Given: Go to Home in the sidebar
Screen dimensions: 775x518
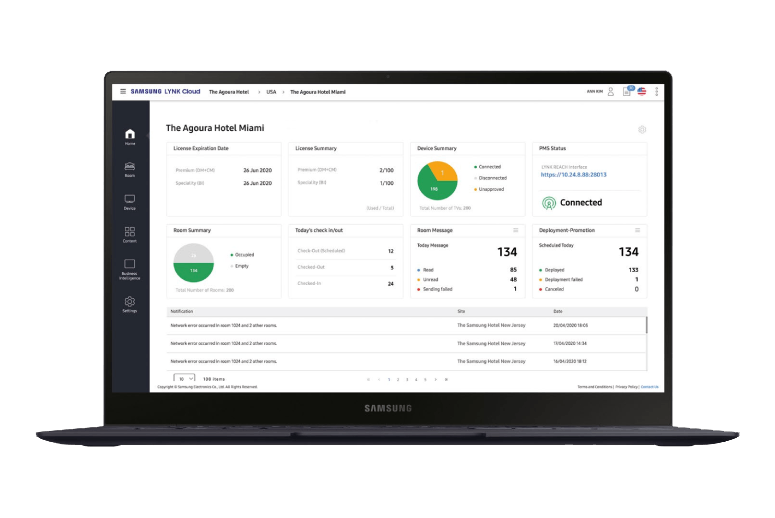Looking at the screenshot, I should click(x=130, y=136).
